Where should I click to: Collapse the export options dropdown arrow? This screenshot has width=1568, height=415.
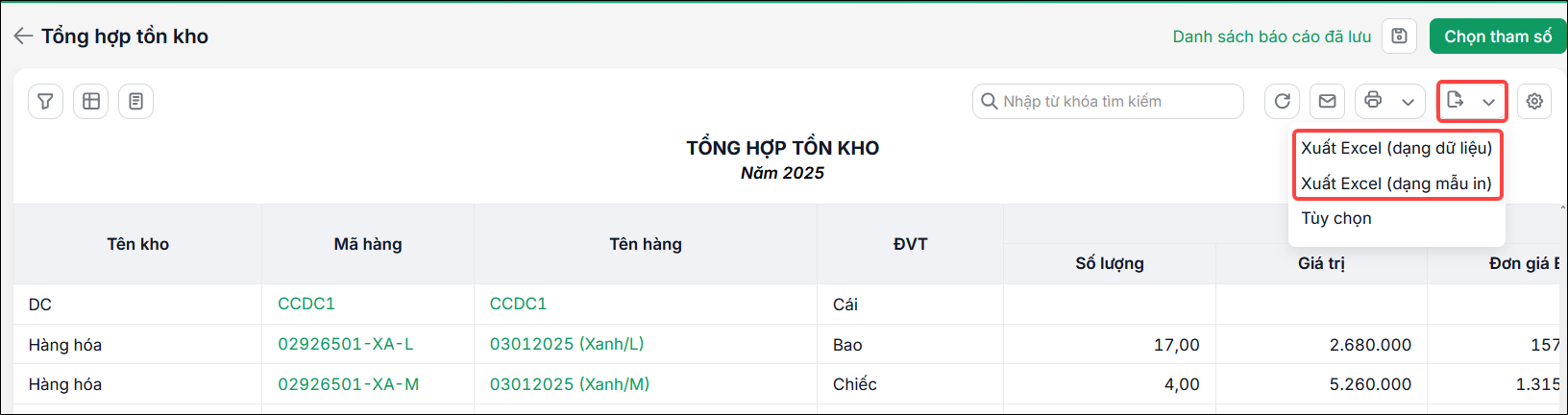coord(1488,102)
